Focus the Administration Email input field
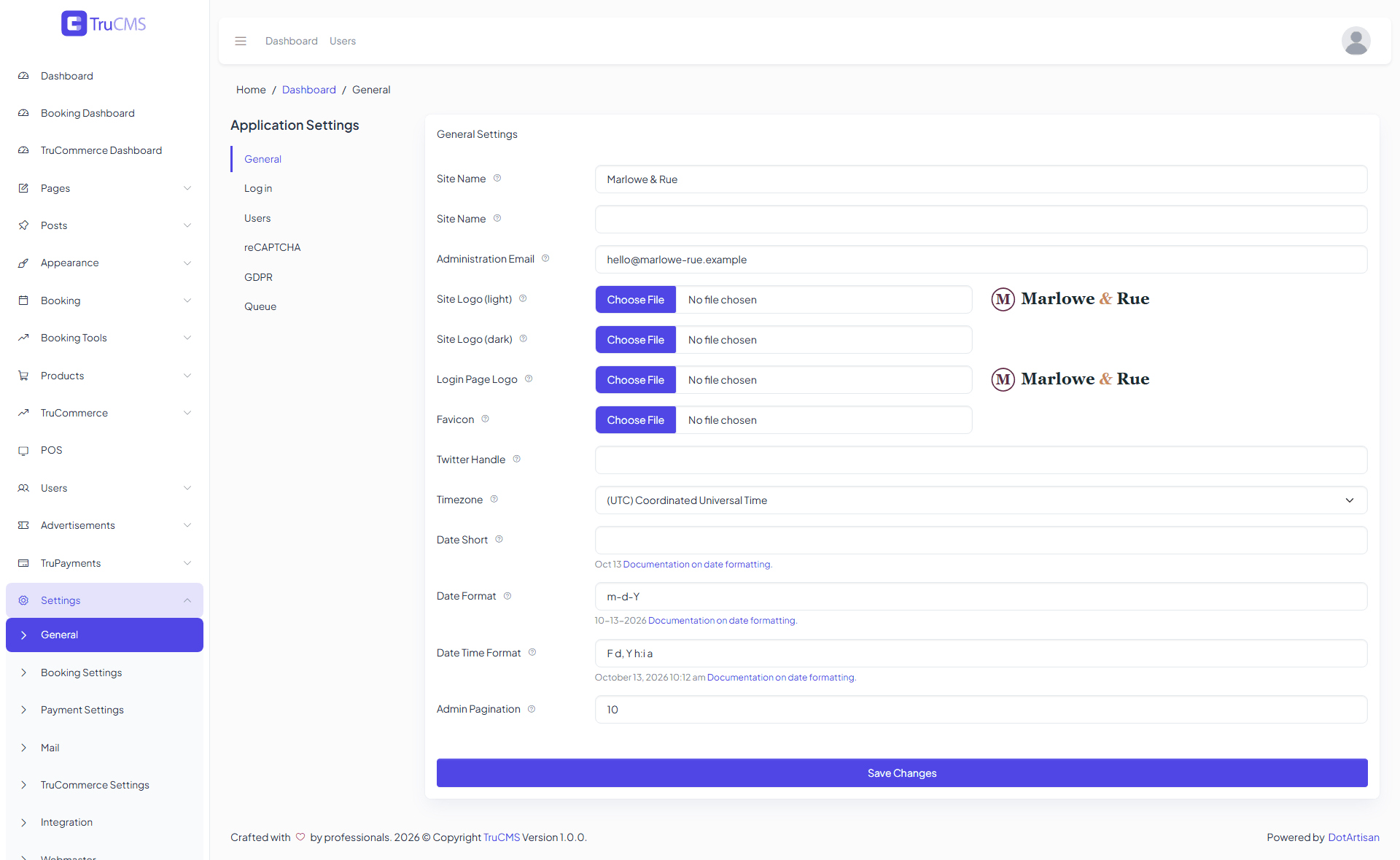 click(x=981, y=260)
